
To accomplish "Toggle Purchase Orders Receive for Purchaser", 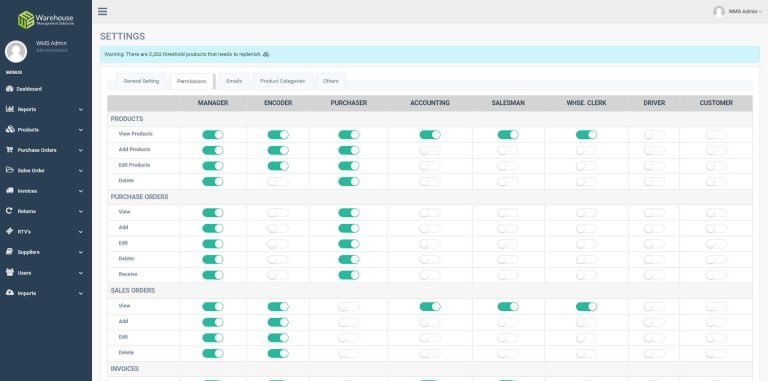I will (348, 275).
